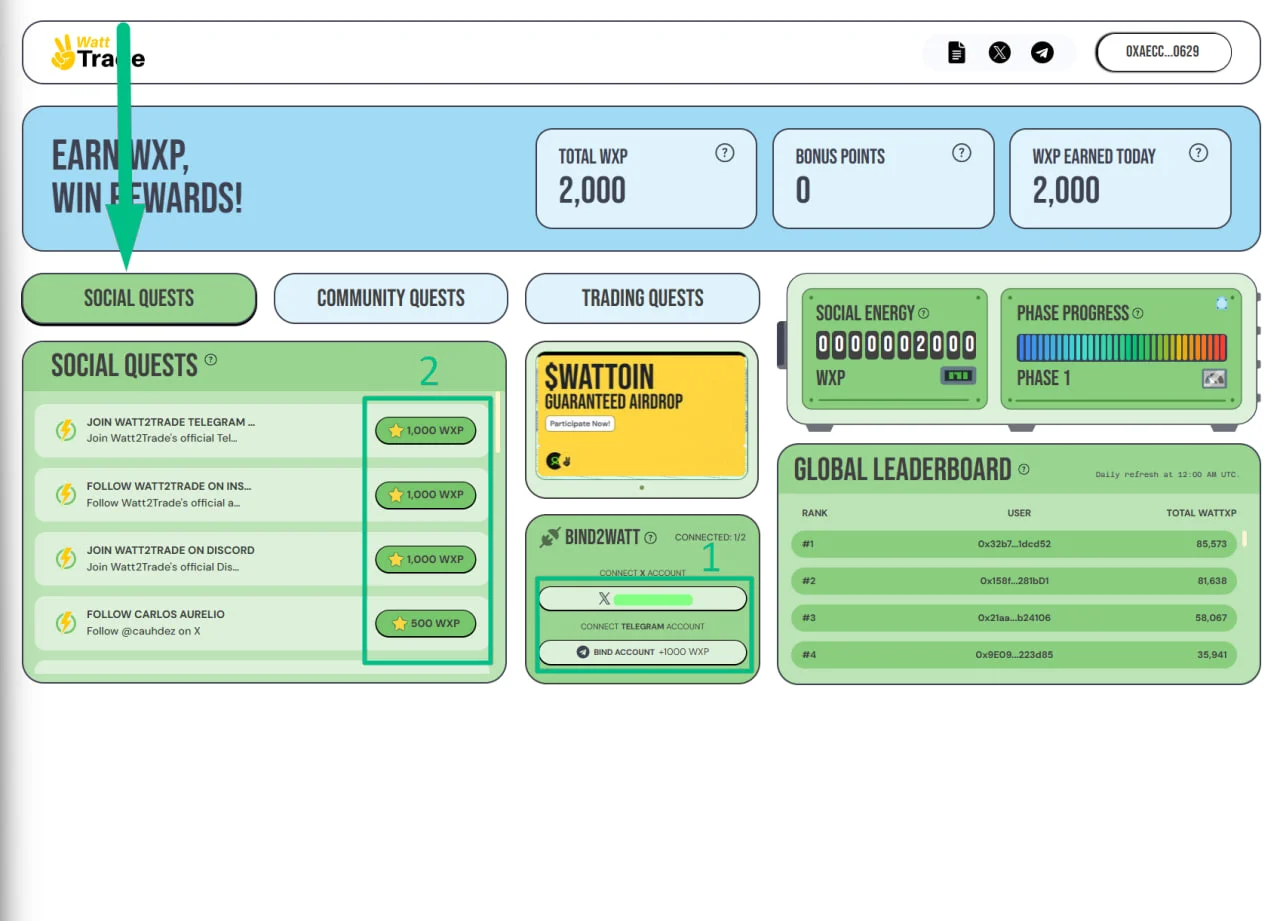Screen dimensions: 1280x921
Task: Click the Watt Trade logo
Action: pos(98,53)
